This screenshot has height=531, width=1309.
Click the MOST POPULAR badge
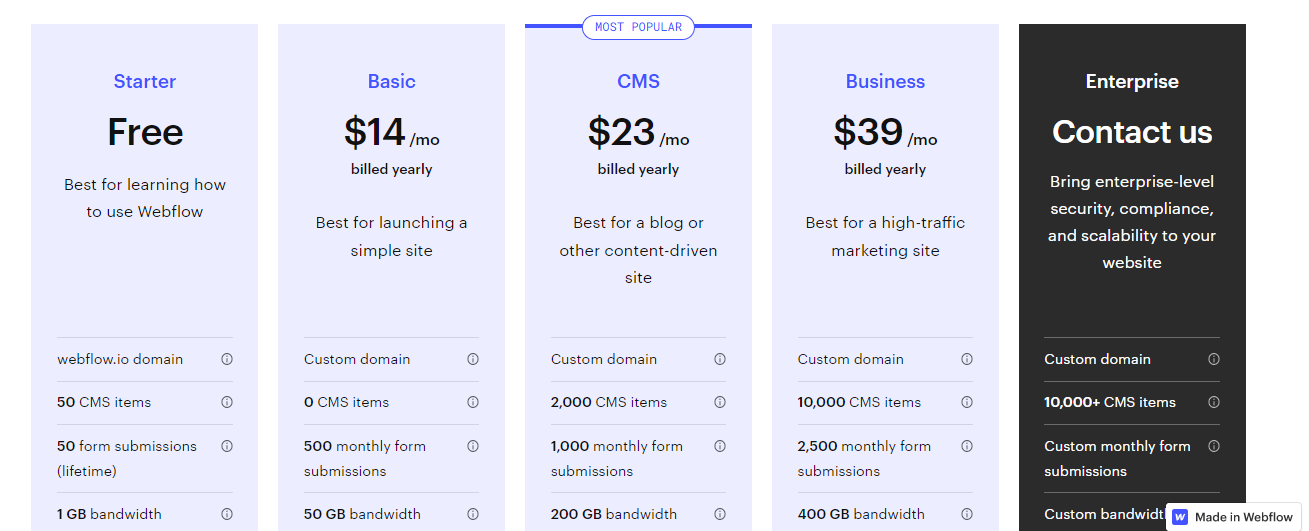[638, 27]
